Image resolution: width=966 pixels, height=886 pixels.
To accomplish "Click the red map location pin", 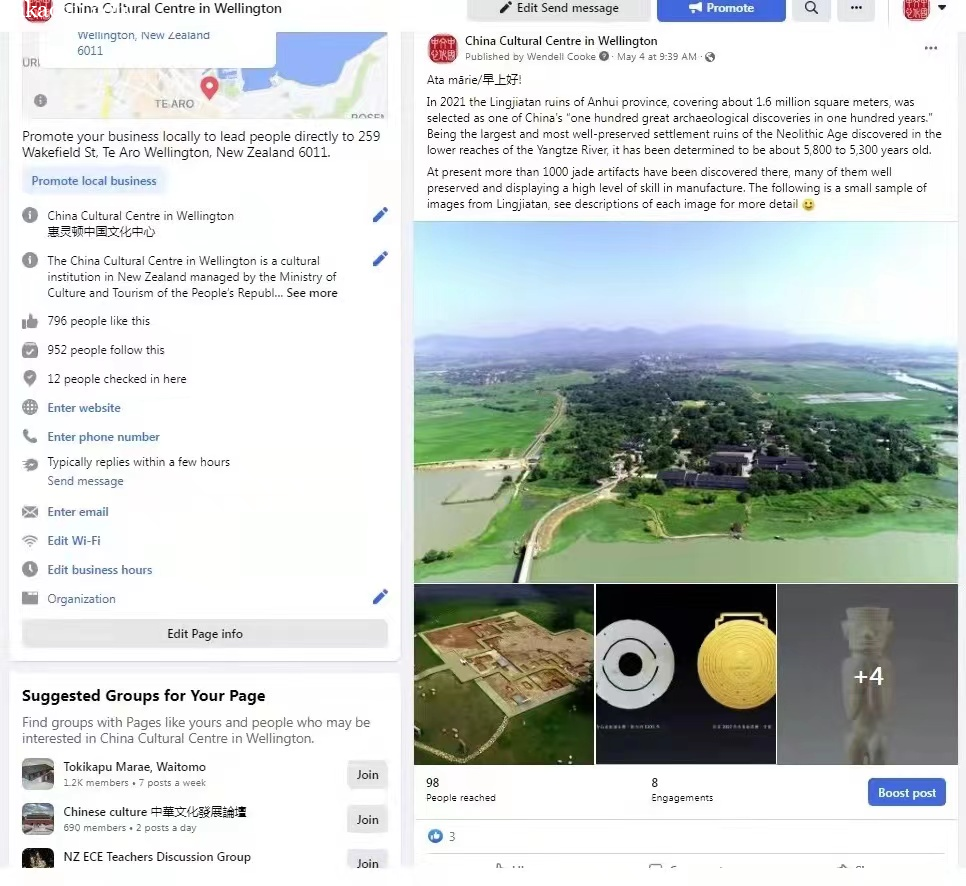I will tap(209, 88).
